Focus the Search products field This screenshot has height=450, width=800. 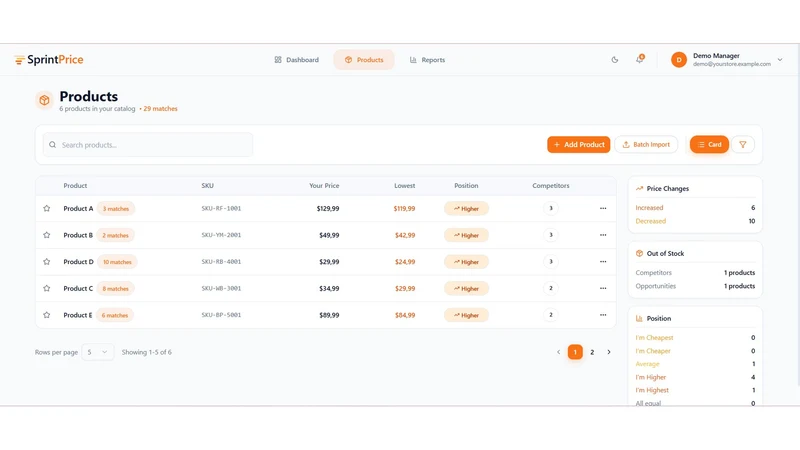coord(147,145)
